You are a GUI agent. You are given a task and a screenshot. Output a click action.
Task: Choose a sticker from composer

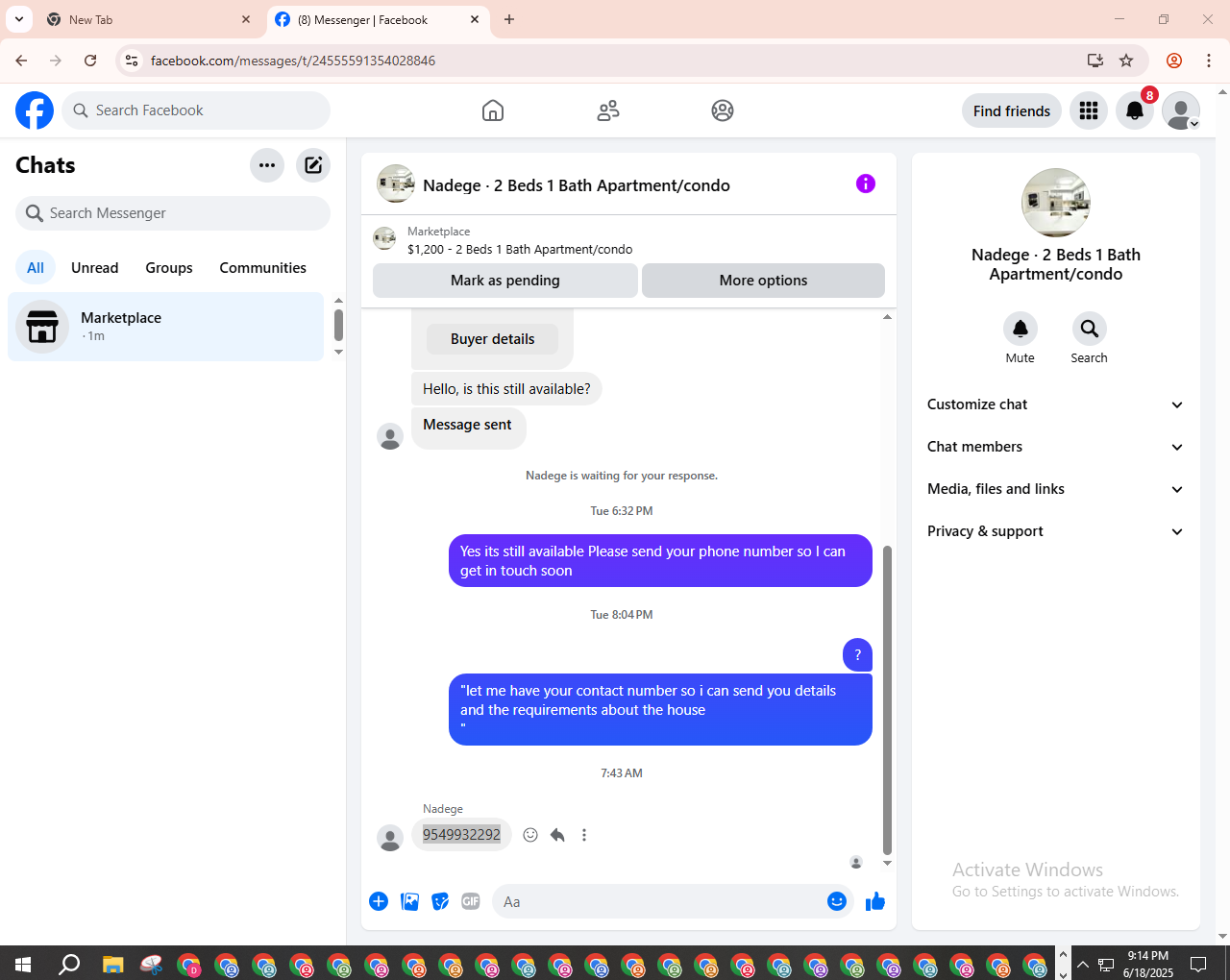[x=440, y=901]
